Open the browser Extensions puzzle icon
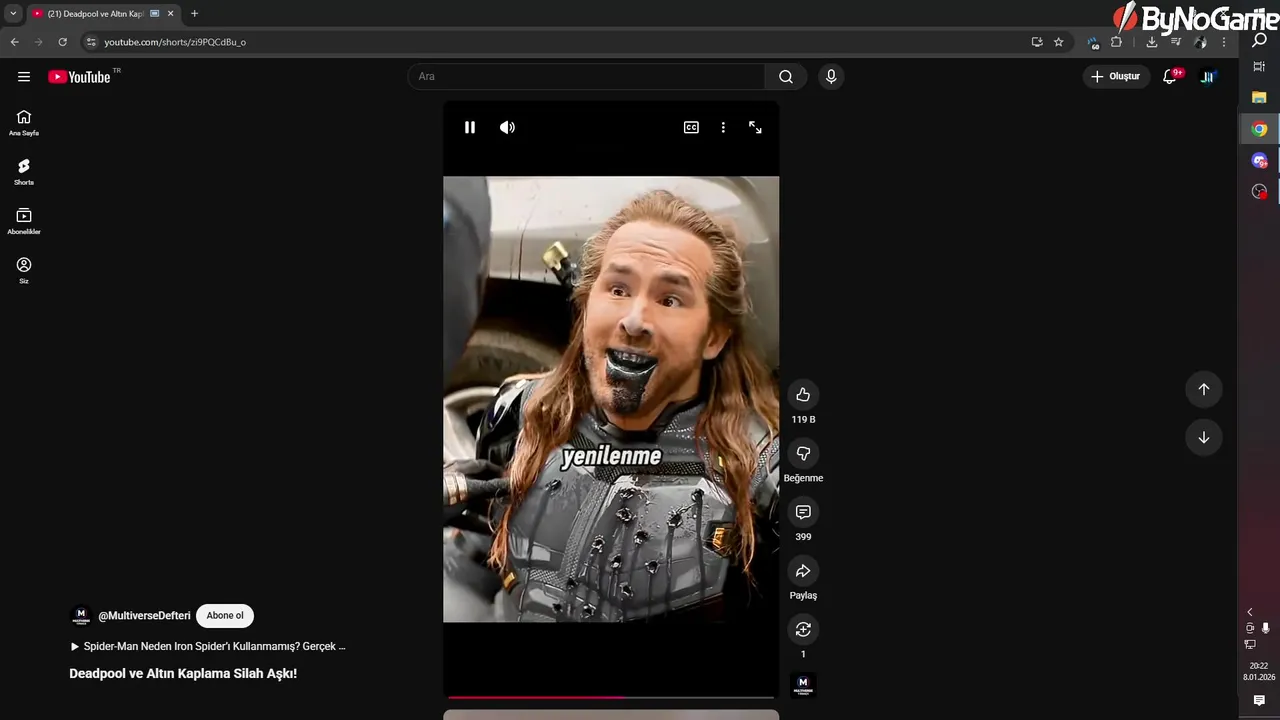1280x720 pixels. 1116,42
